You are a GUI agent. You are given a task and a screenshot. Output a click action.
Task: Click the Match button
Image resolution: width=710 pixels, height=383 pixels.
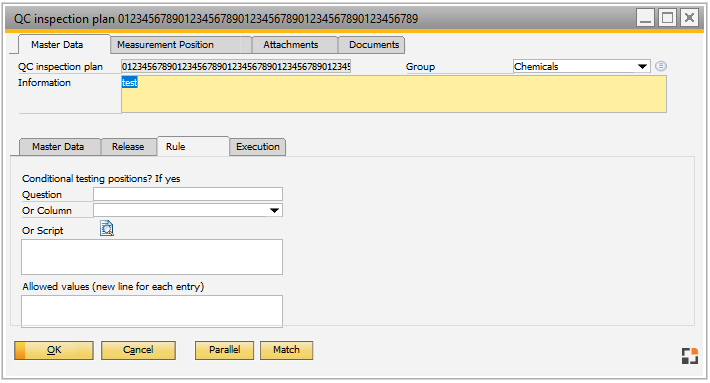pos(286,350)
